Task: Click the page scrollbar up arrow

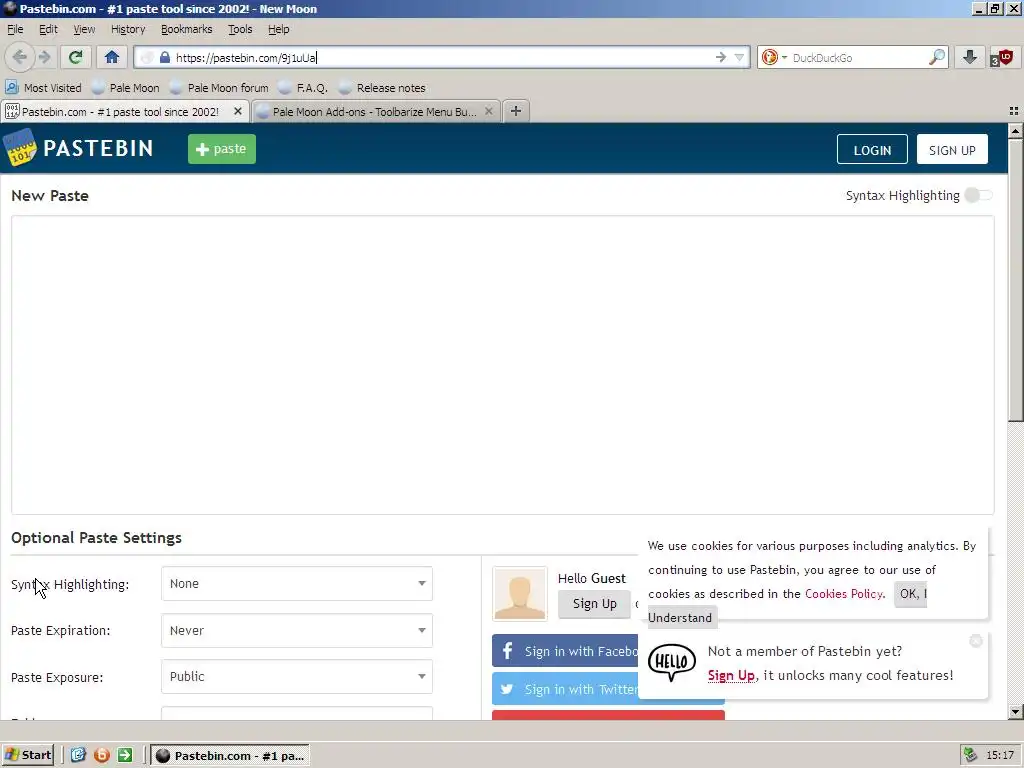Action: click(x=1015, y=131)
